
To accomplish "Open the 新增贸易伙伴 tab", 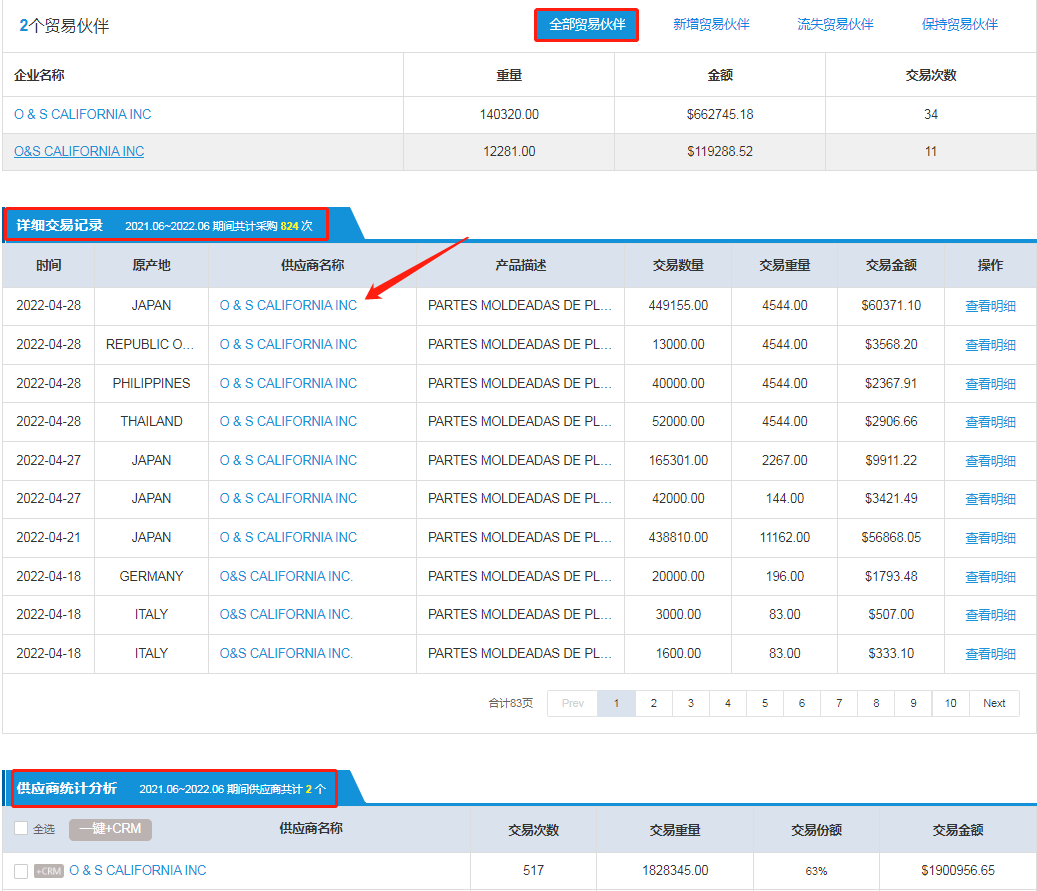I will [711, 24].
